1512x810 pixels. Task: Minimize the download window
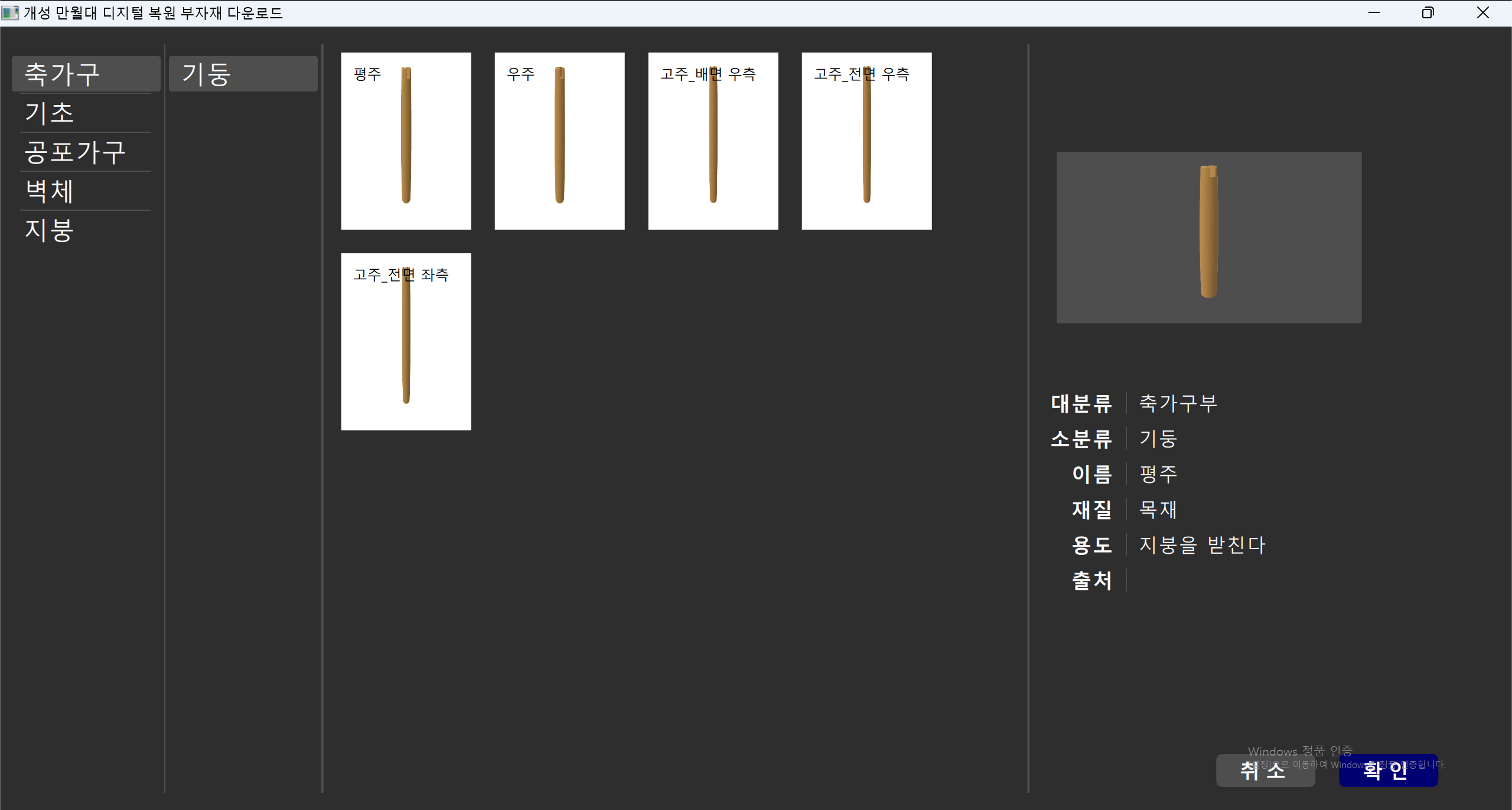(1374, 12)
